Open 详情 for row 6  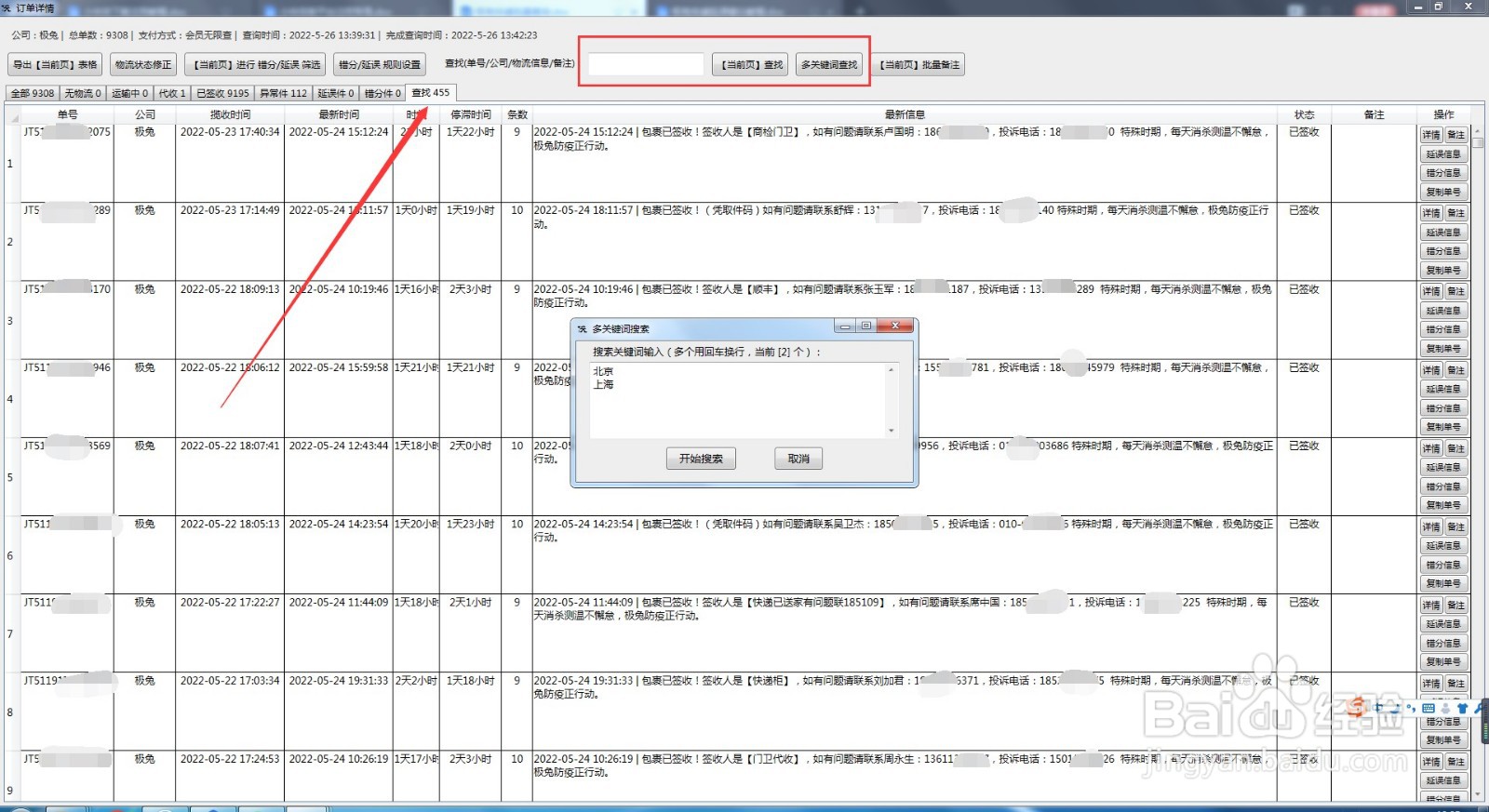1431,526
